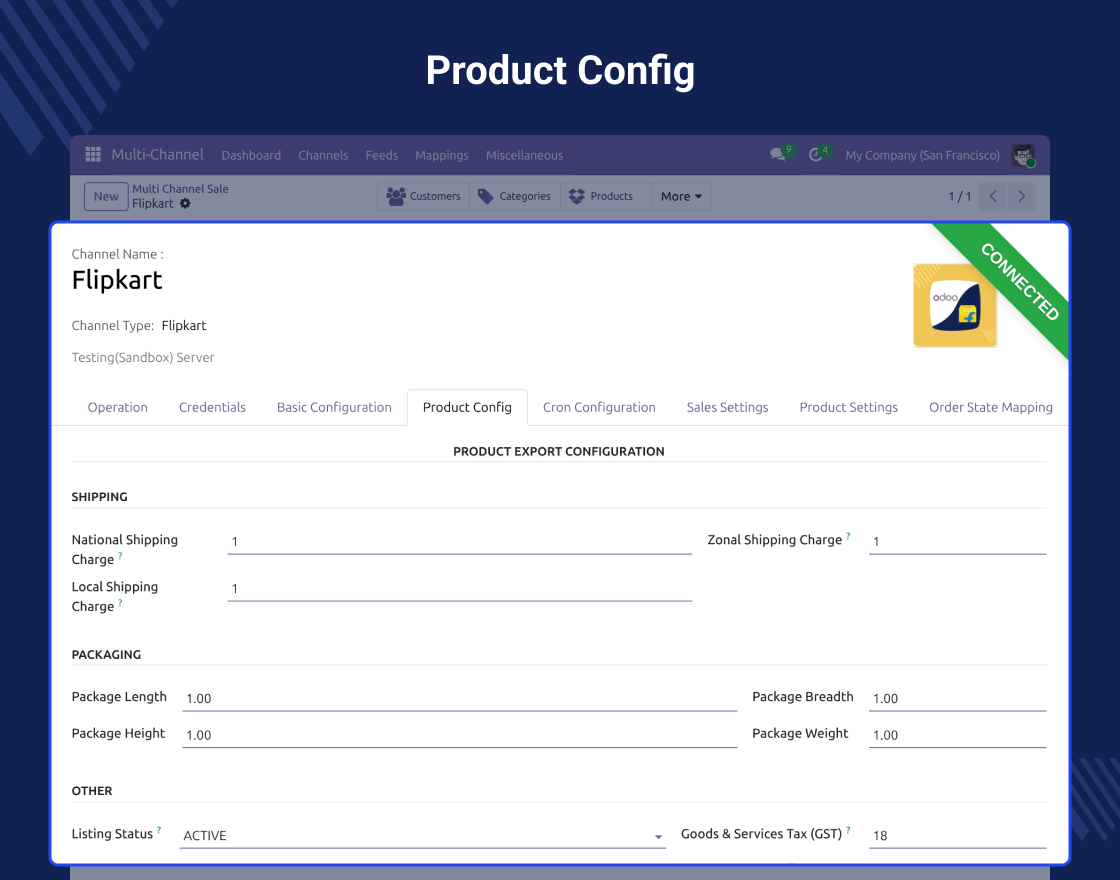Click the Testing(Sandbox) Server text

point(143,358)
